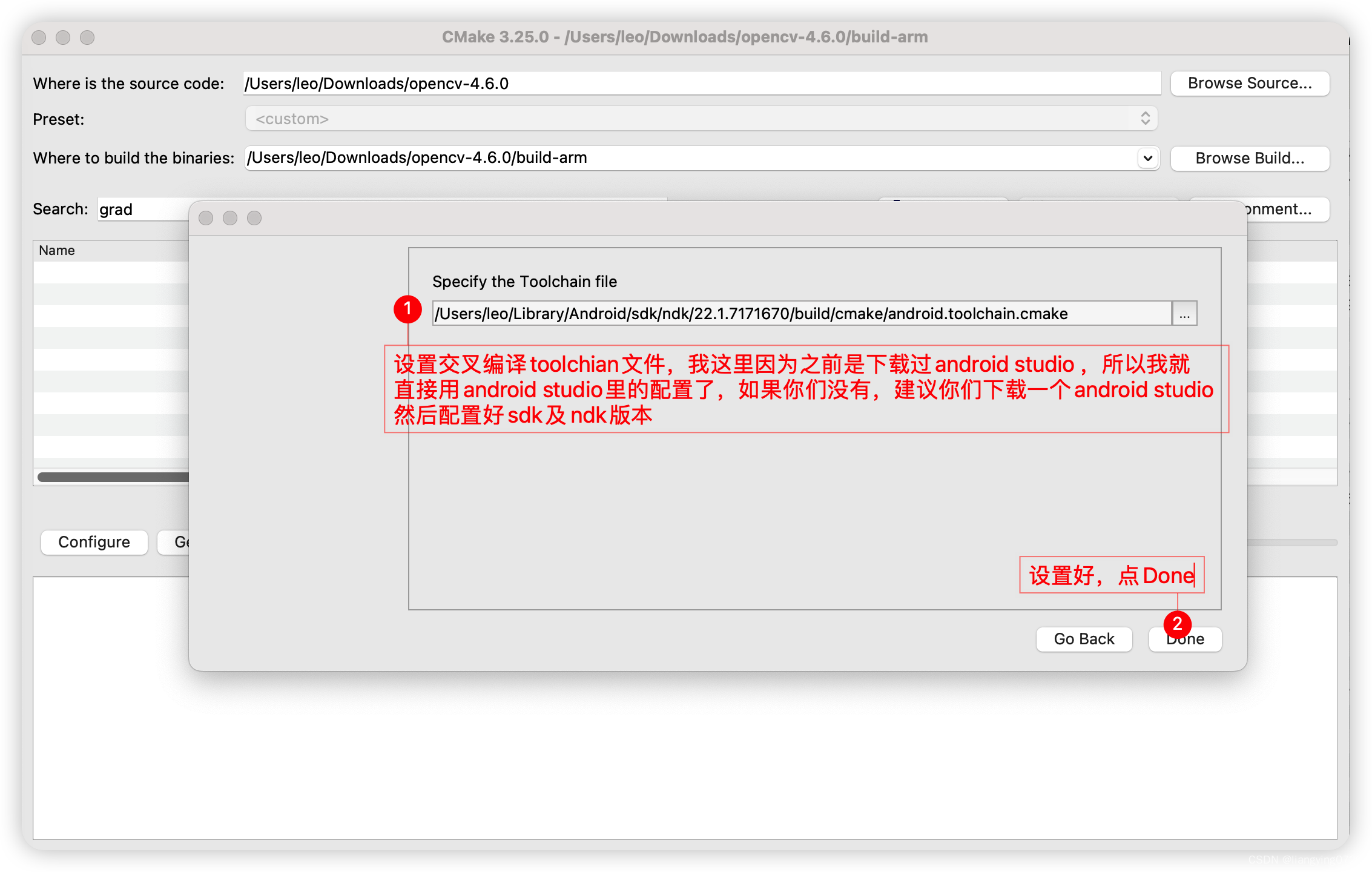This screenshot has height=872, width=1372.
Task: Click the dialog's zoom window button
Action: (254, 218)
